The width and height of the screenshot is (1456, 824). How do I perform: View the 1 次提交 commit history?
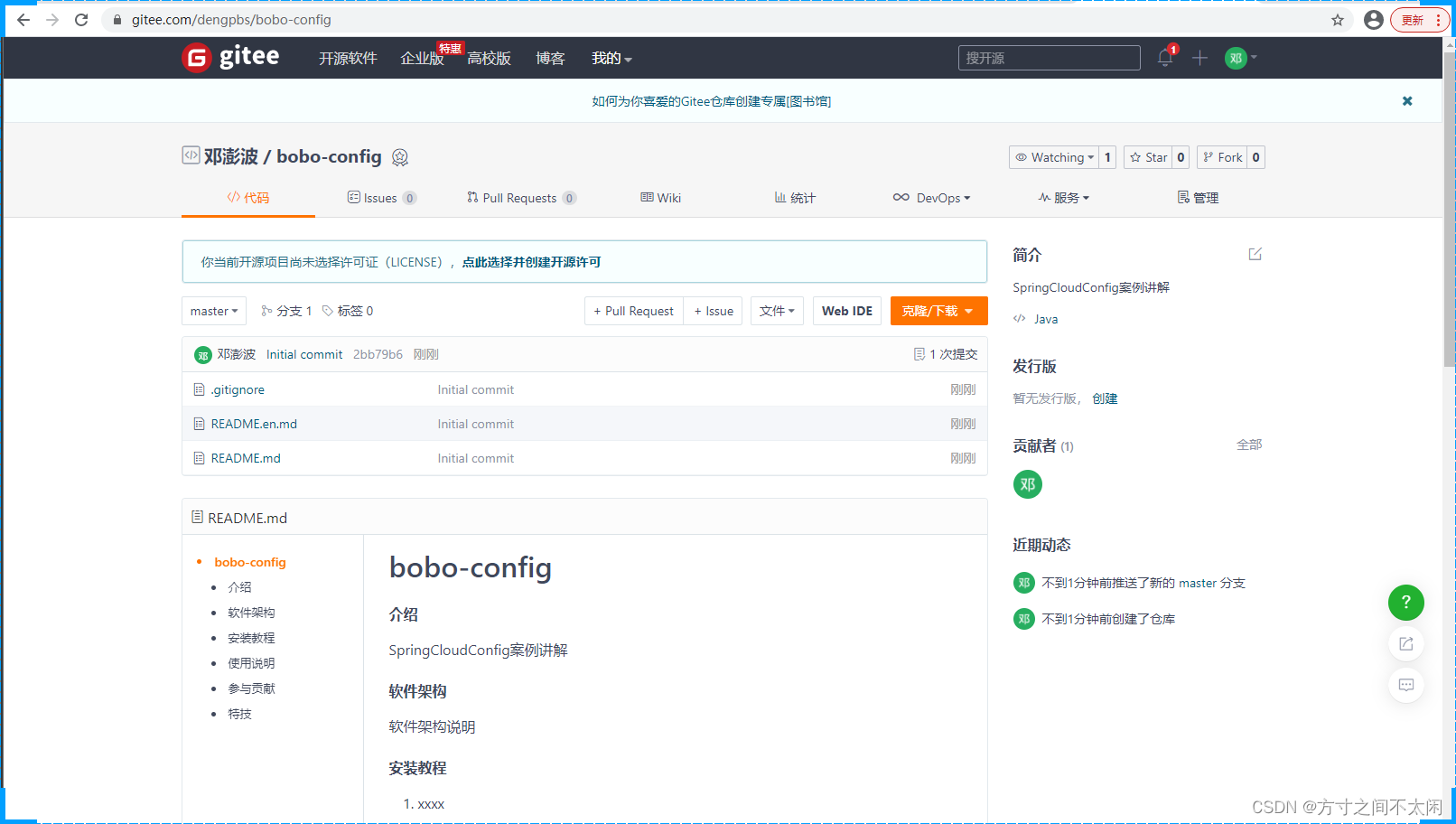pos(946,354)
